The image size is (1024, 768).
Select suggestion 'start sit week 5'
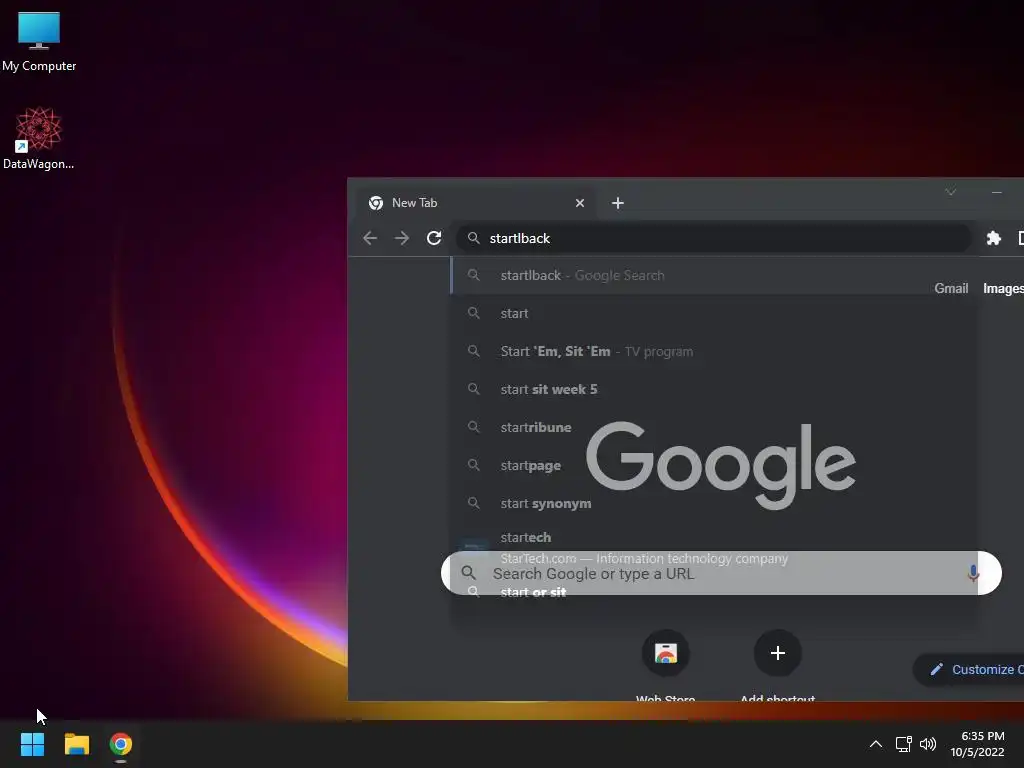tap(714, 389)
